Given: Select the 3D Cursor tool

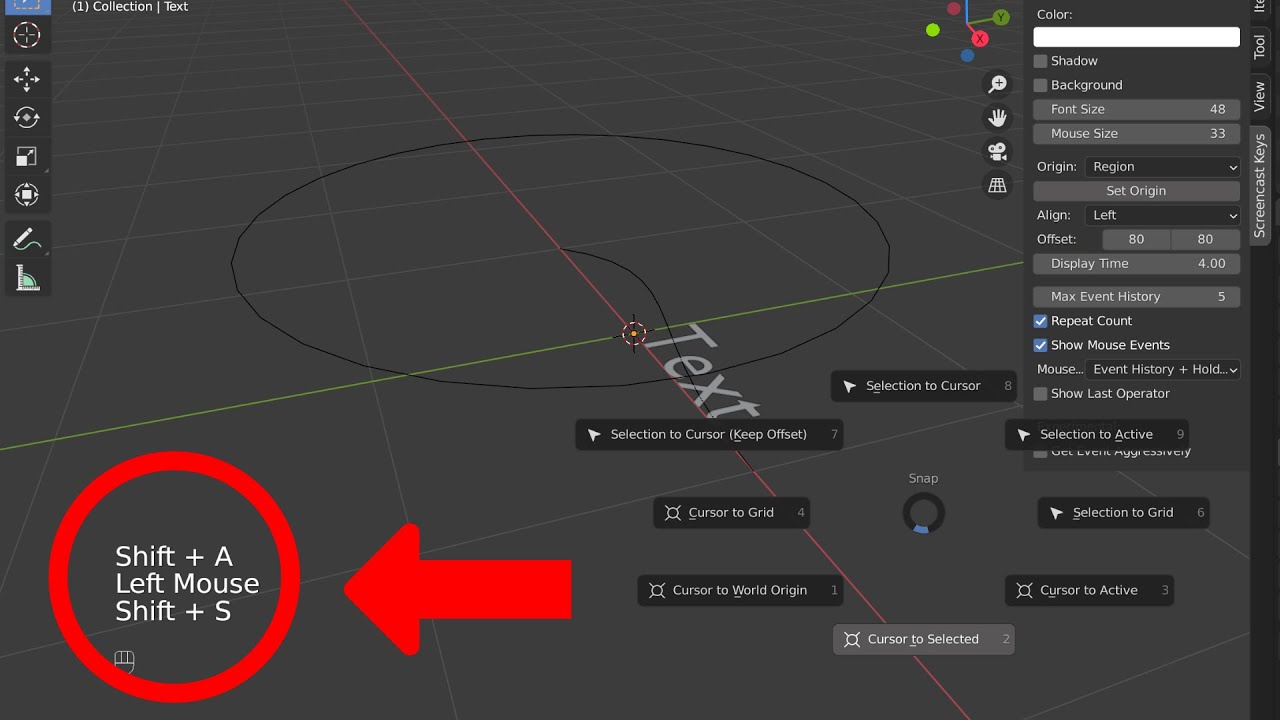Looking at the screenshot, I should coord(27,35).
